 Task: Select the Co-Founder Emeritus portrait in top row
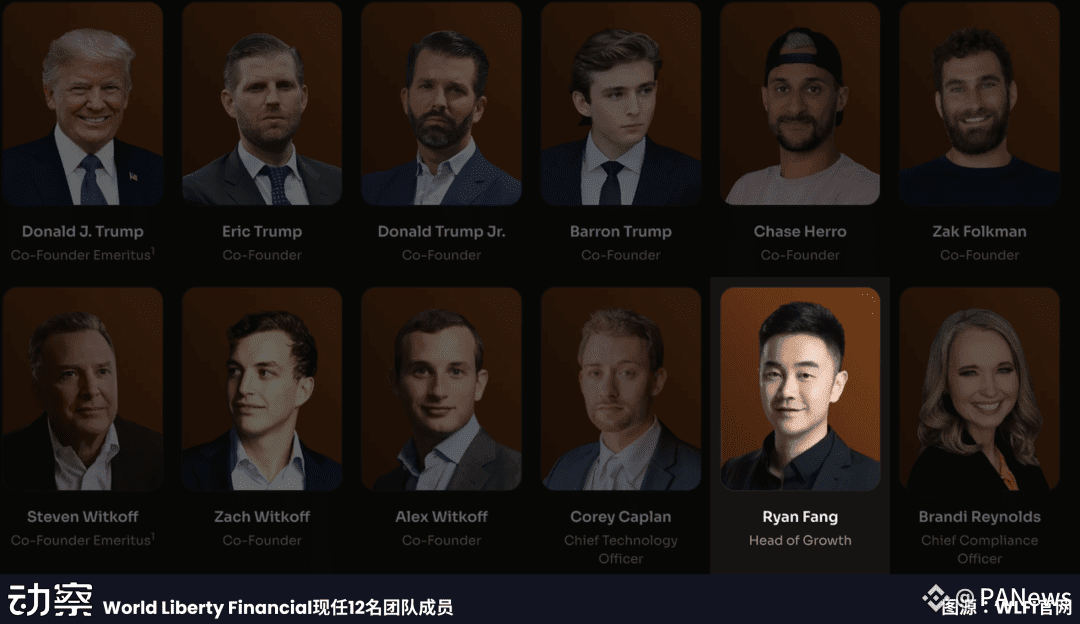83,103
